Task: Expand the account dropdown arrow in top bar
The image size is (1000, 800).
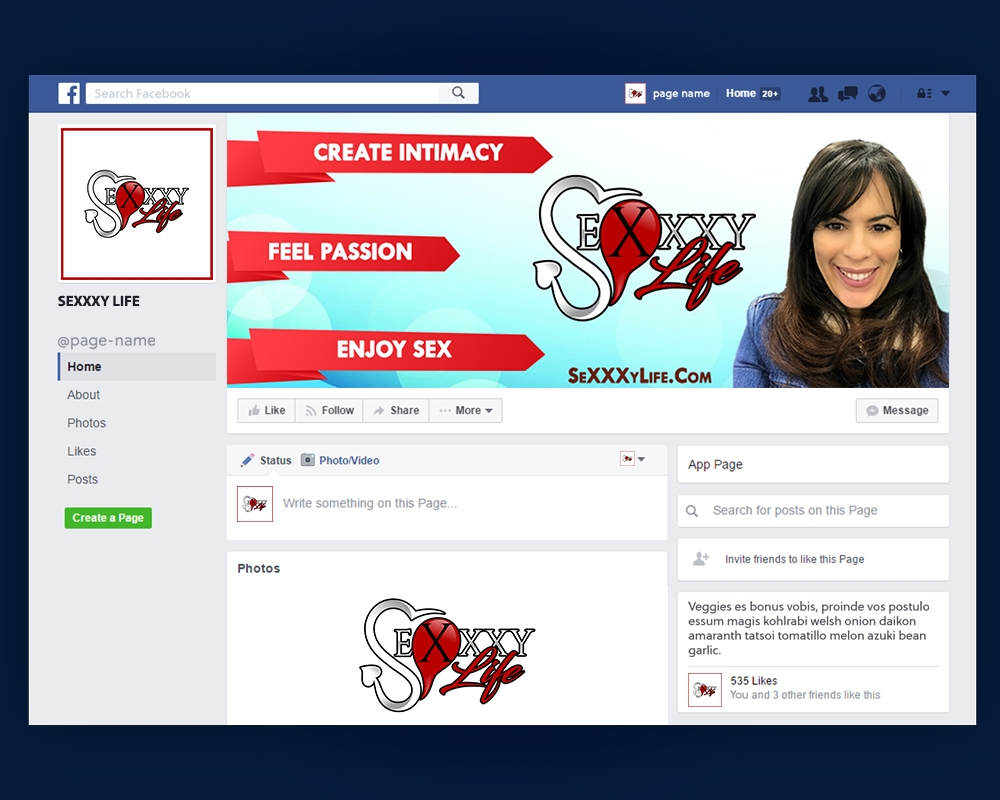Action: [946, 94]
